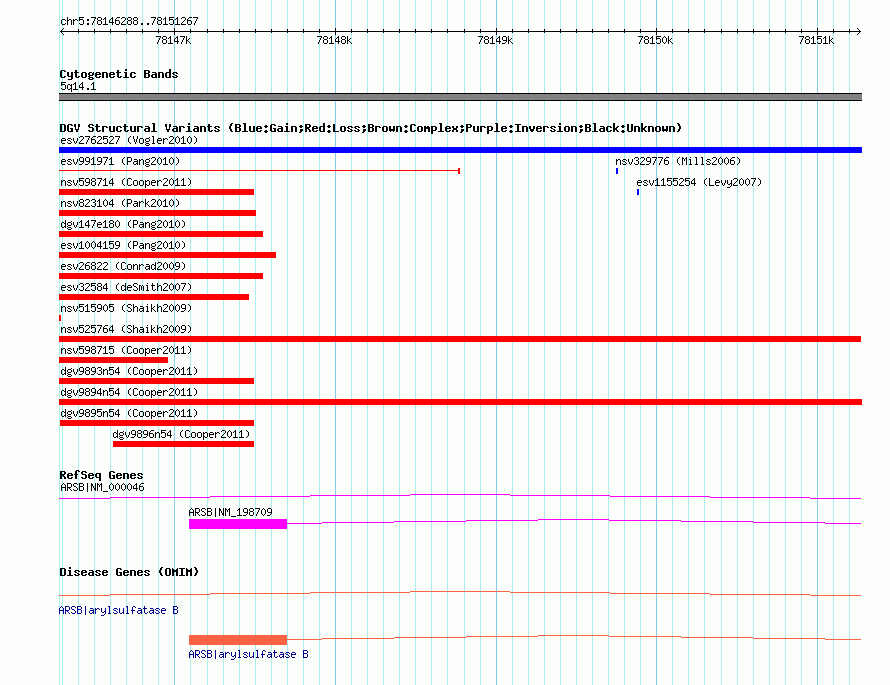This screenshot has width=890, height=685.
Task: Select the dgv147e180 (Pang2010) red bar
Action: tap(161, 234)
